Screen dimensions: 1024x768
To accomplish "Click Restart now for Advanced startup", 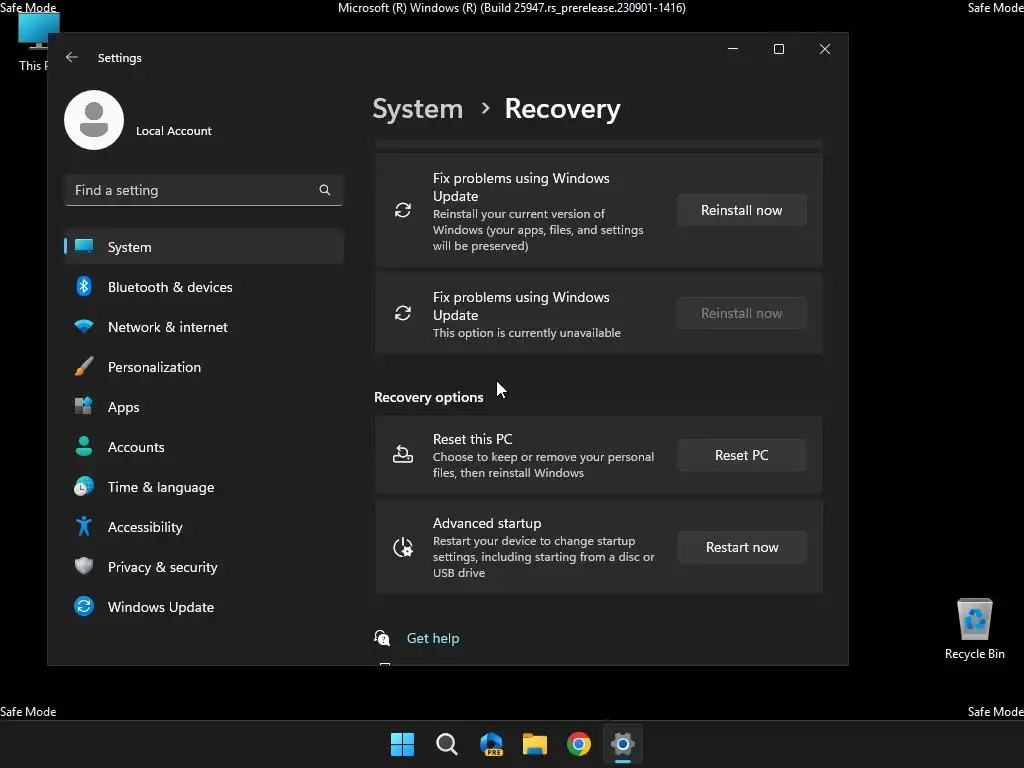I will 741,547.
